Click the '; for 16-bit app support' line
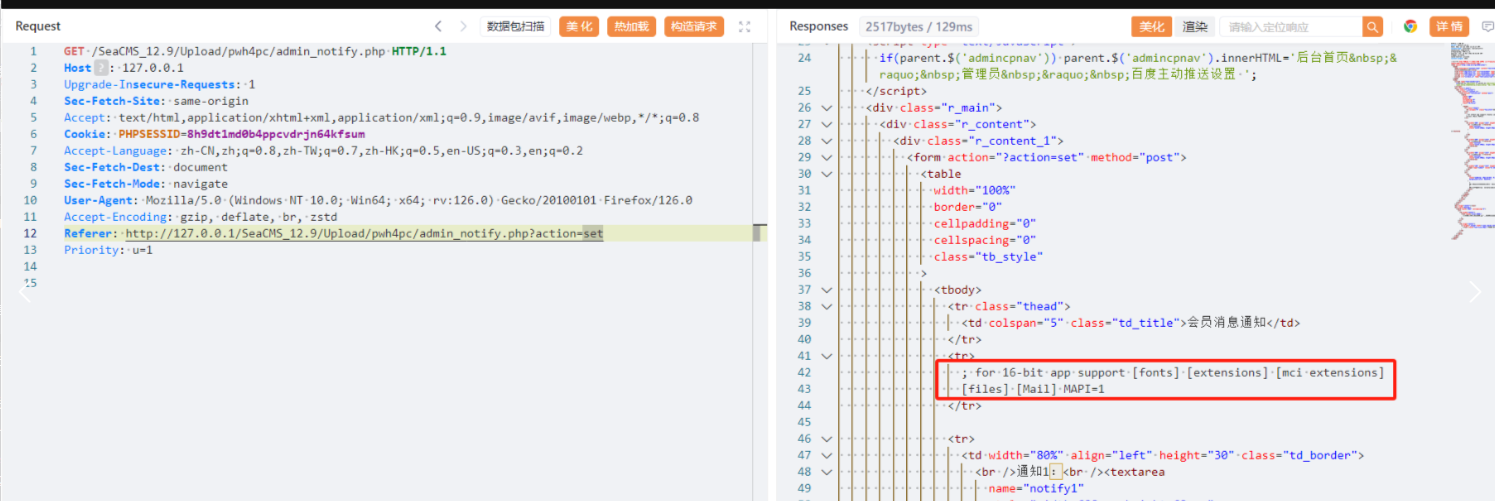The height and width of the screenshot is (501, 1495). coord(1172,373)
